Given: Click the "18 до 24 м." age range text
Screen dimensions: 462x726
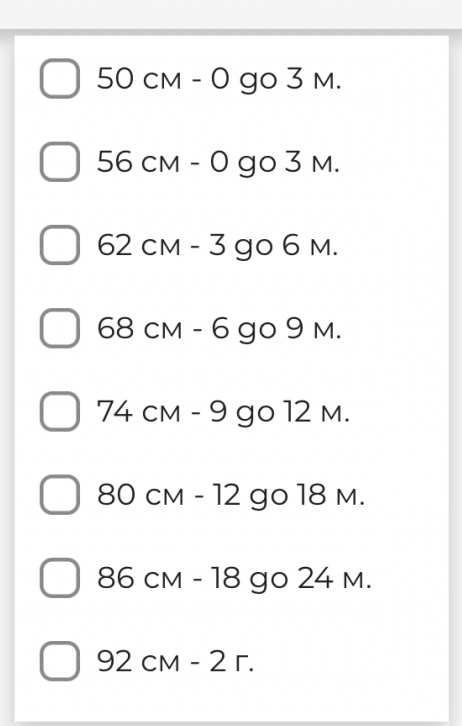Looking at the screenshot, I should tap(291, 579).
